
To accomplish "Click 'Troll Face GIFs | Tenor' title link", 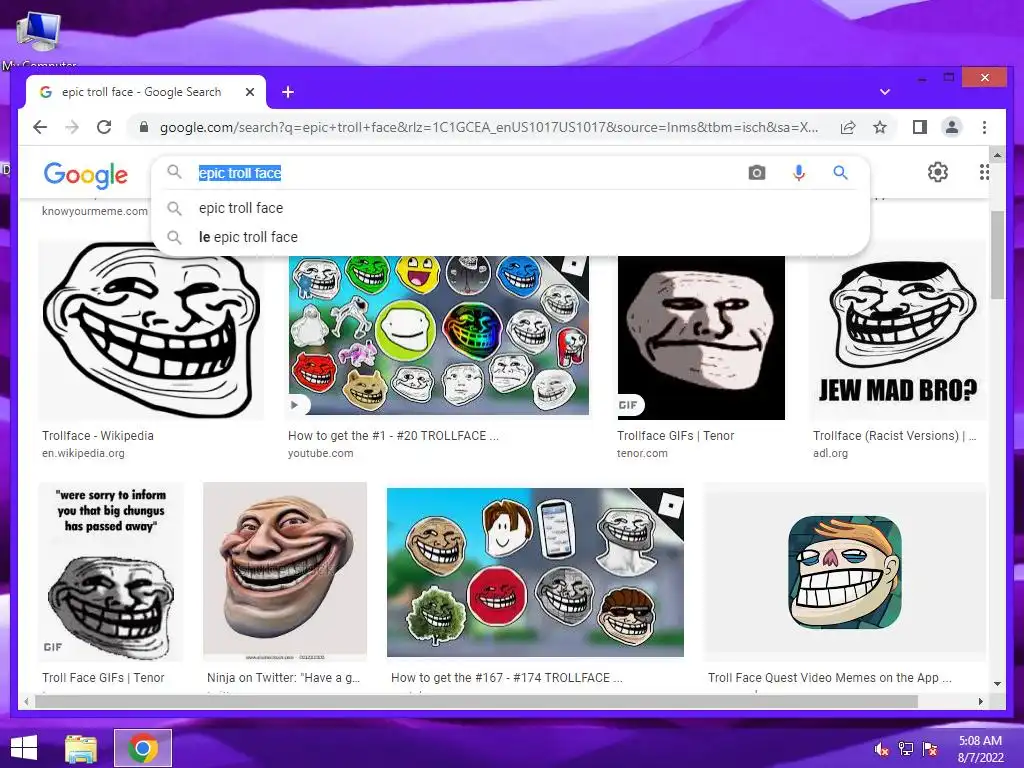I will [103, 678].
